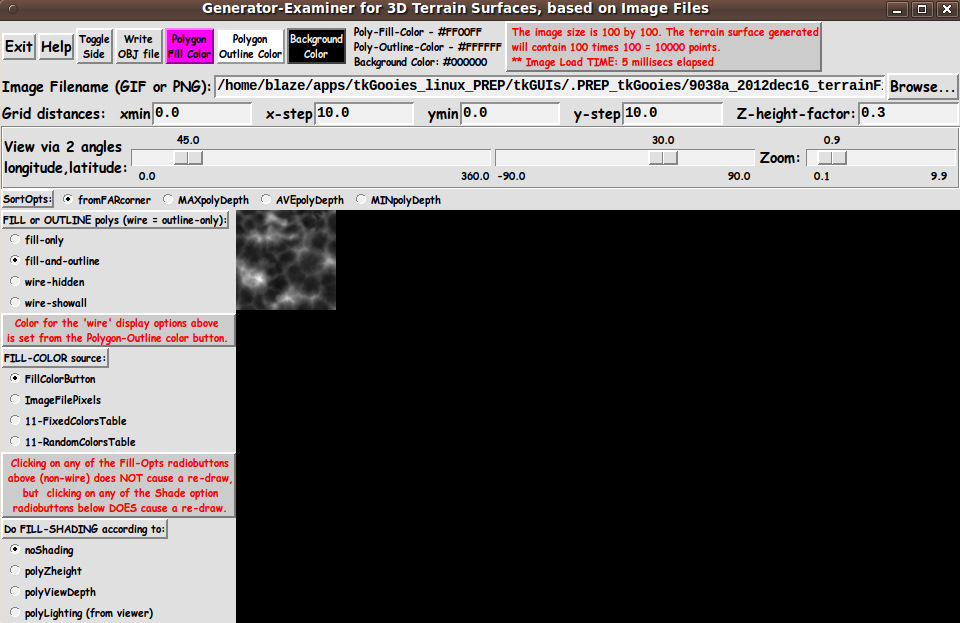Maximize the Generator-Examiner window

coord(921,9)
